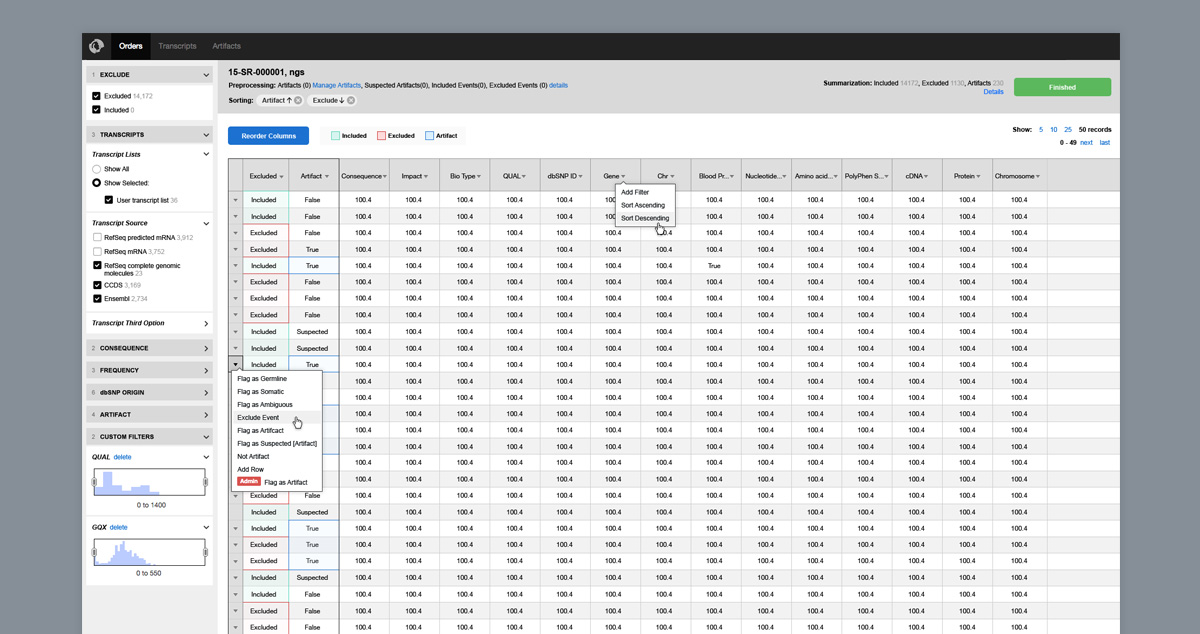
Task: Click the Excluded column sort arrow
Action: point(282,177)
